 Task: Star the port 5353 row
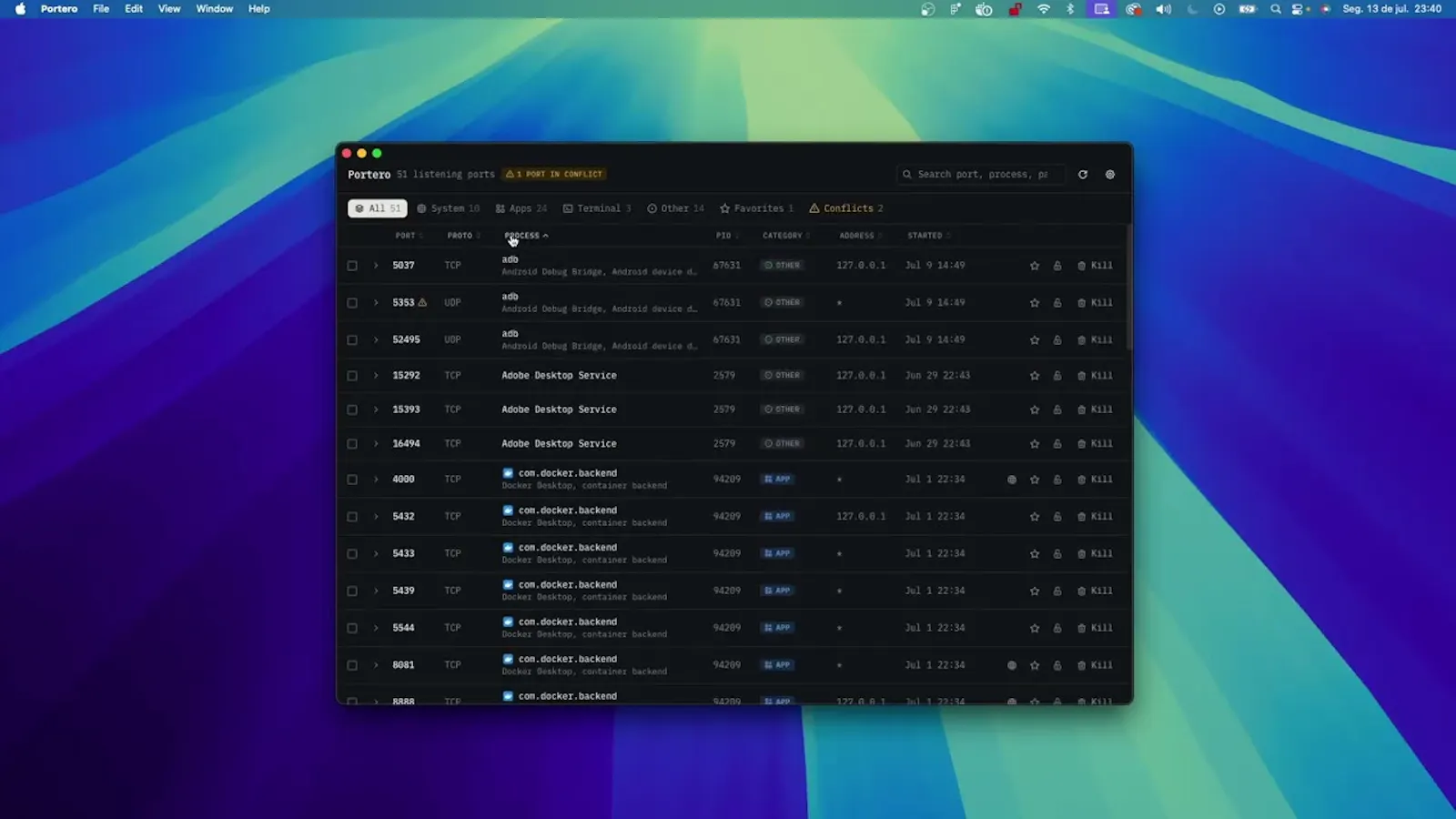[1035, 303]
